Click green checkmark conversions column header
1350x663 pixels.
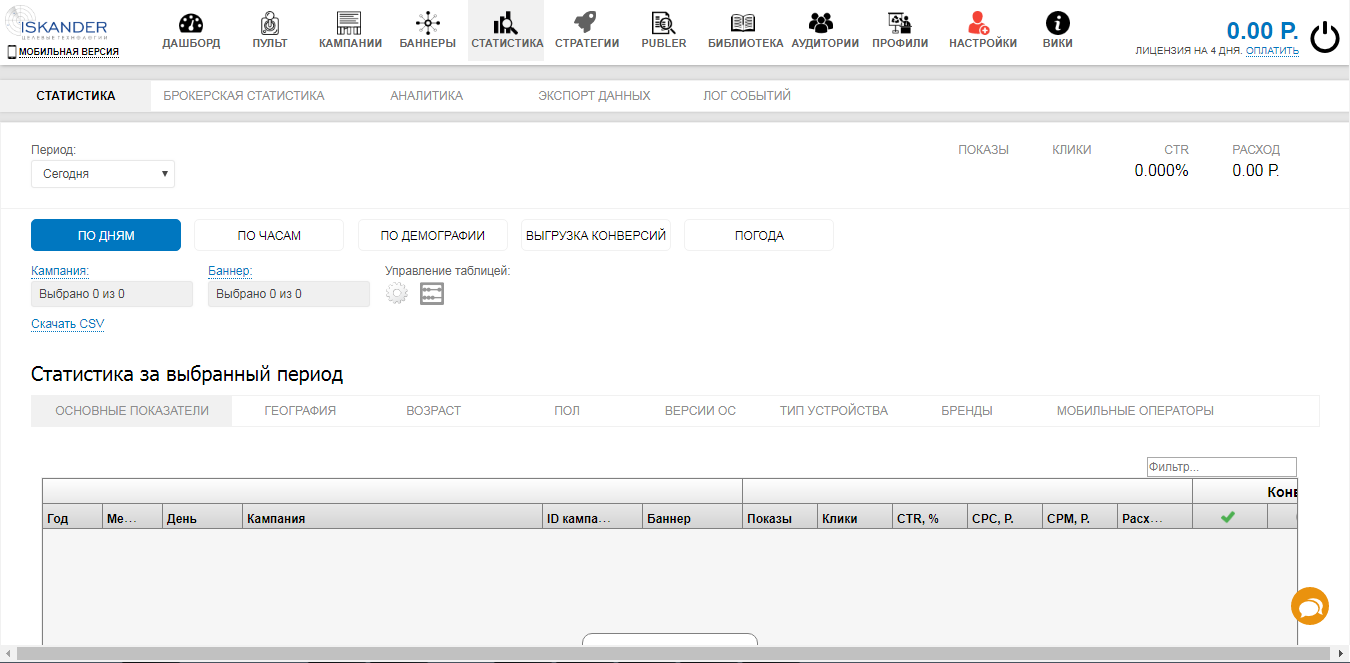pos(1229,517)
